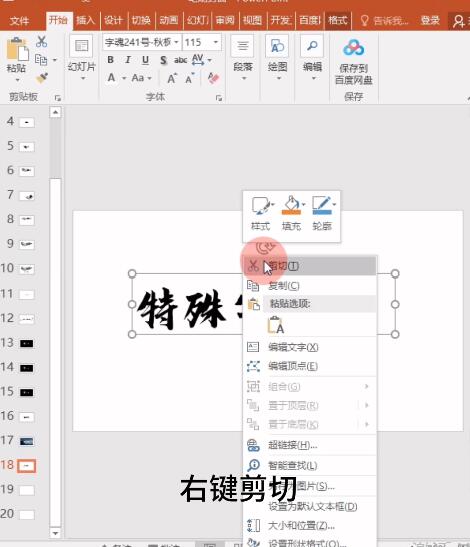Screen dimensions: 470x547
Task: Select slide 17 thumbnail
Action: point(27,441)
